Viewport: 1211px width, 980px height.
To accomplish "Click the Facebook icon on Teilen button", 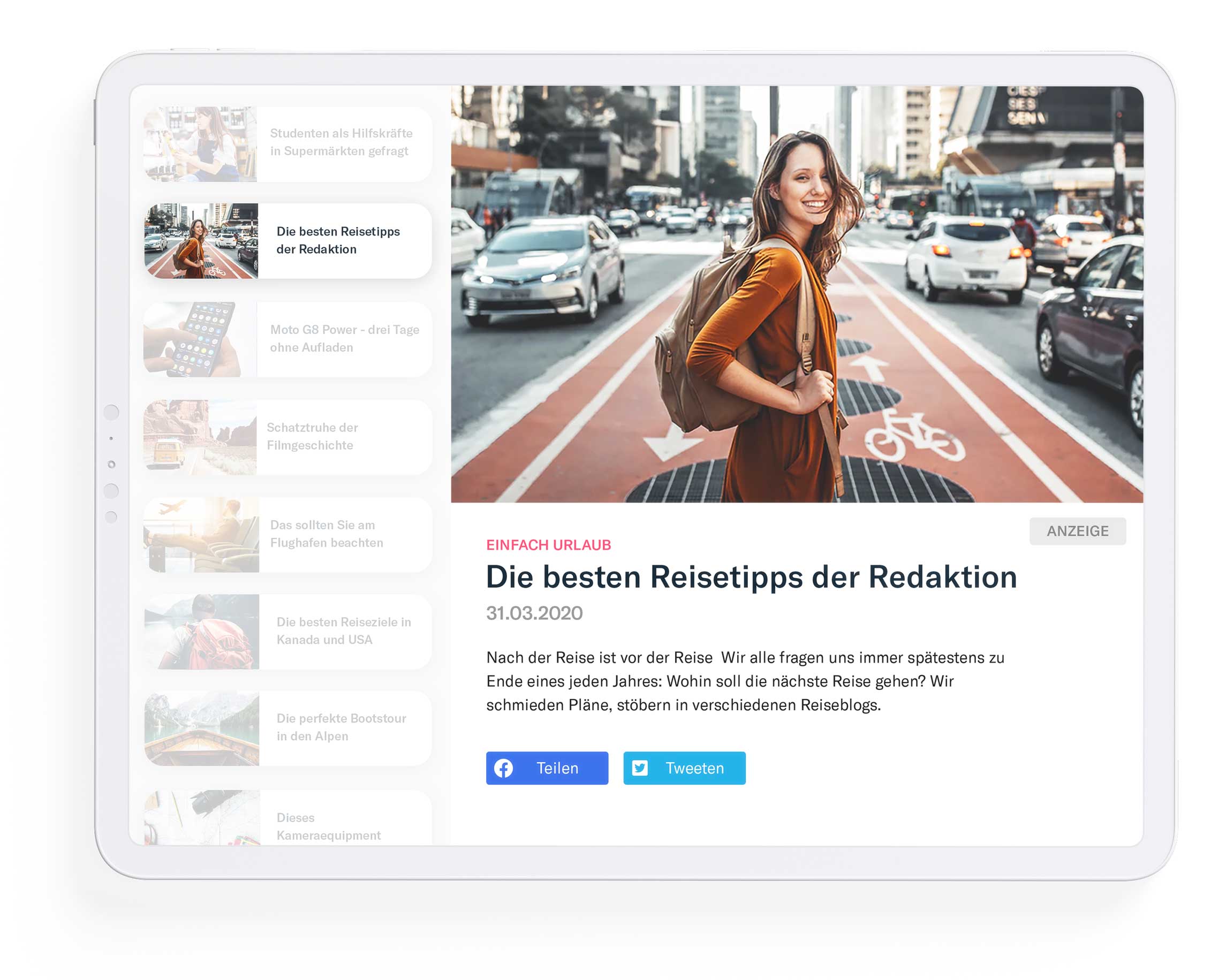I will tap(503, 768).
